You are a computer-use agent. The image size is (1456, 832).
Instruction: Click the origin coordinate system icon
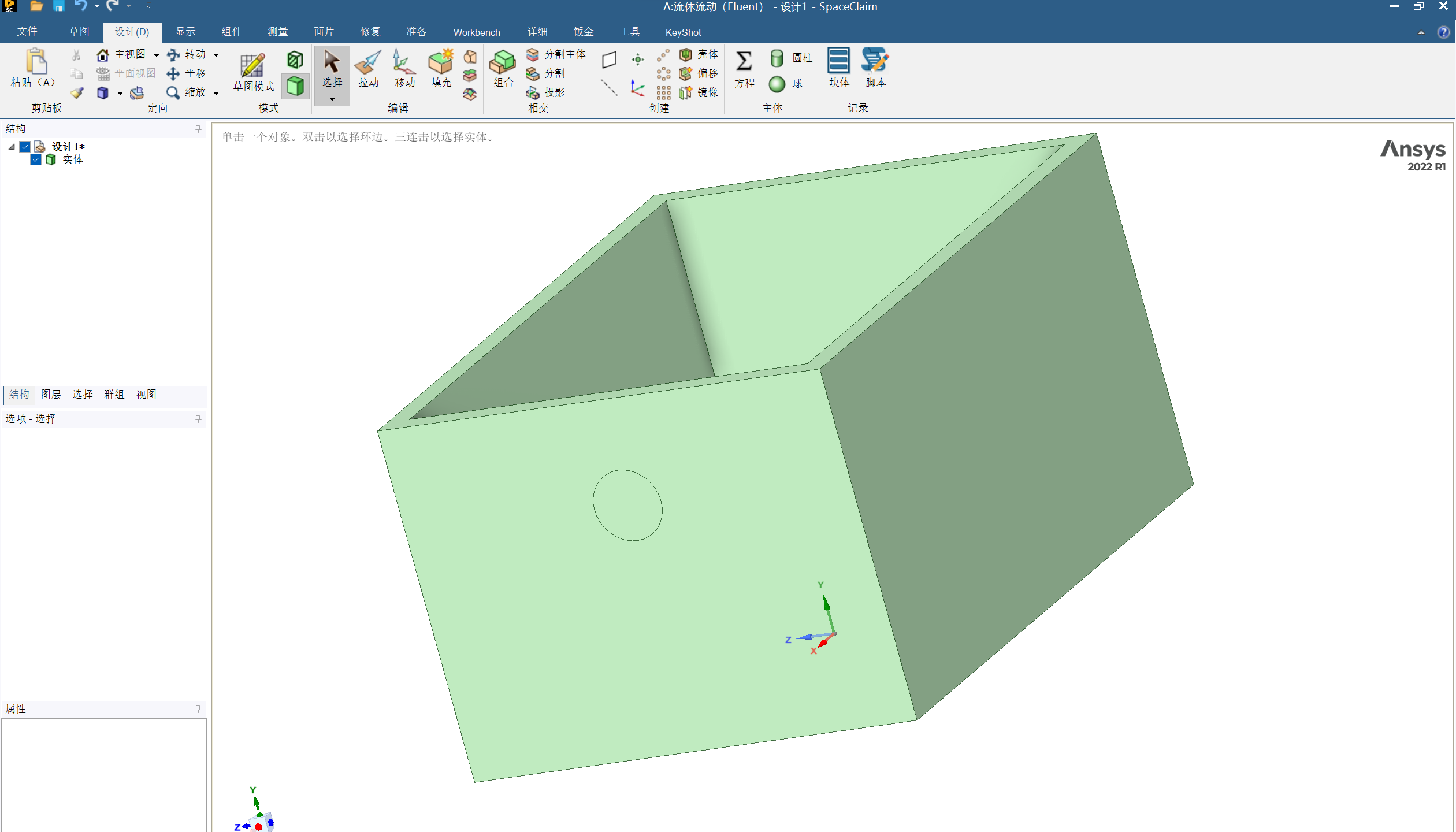pos(638,88)
